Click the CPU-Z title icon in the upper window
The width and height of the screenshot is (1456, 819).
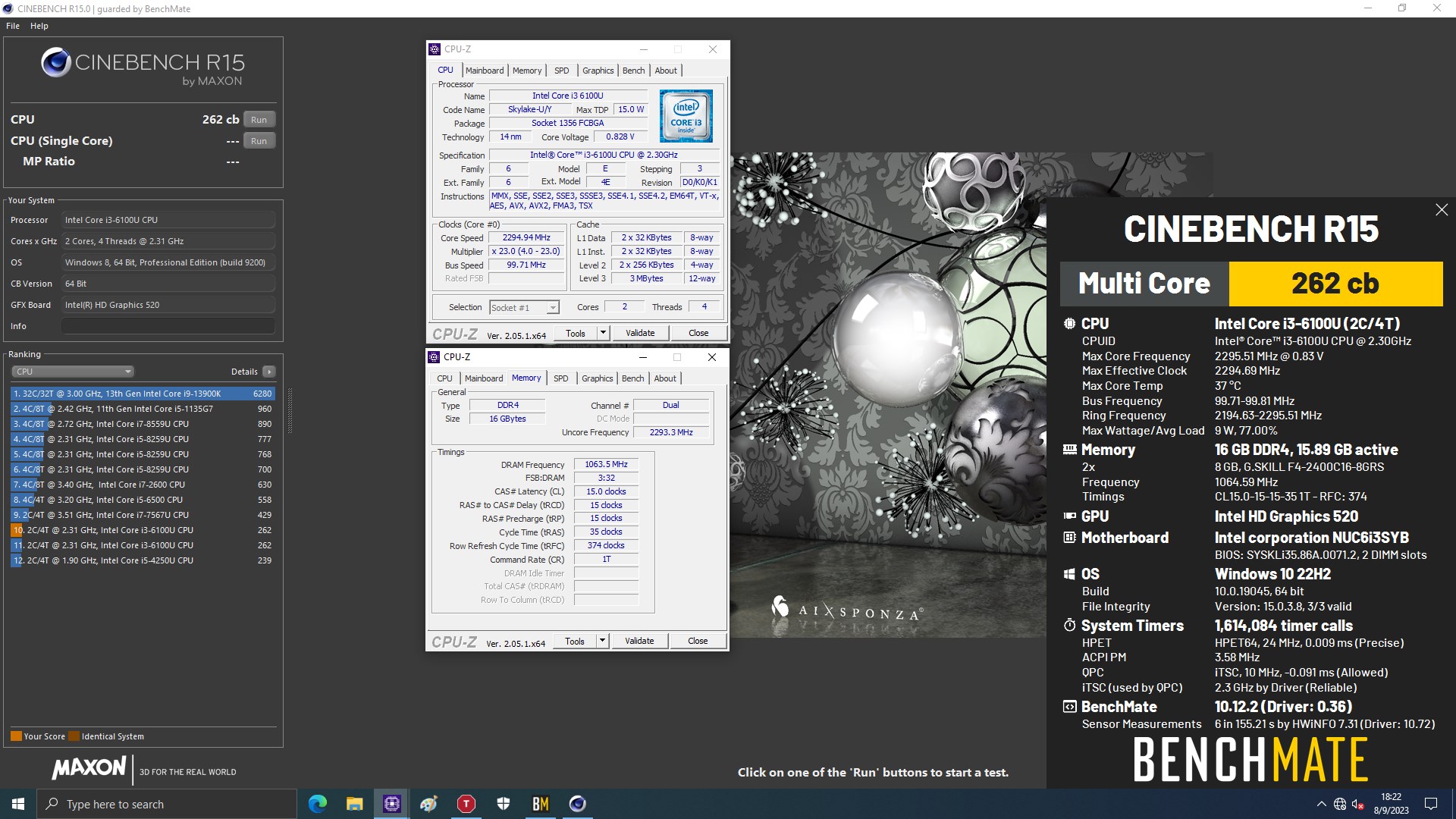pyautogui.click(x=435, y=49)
